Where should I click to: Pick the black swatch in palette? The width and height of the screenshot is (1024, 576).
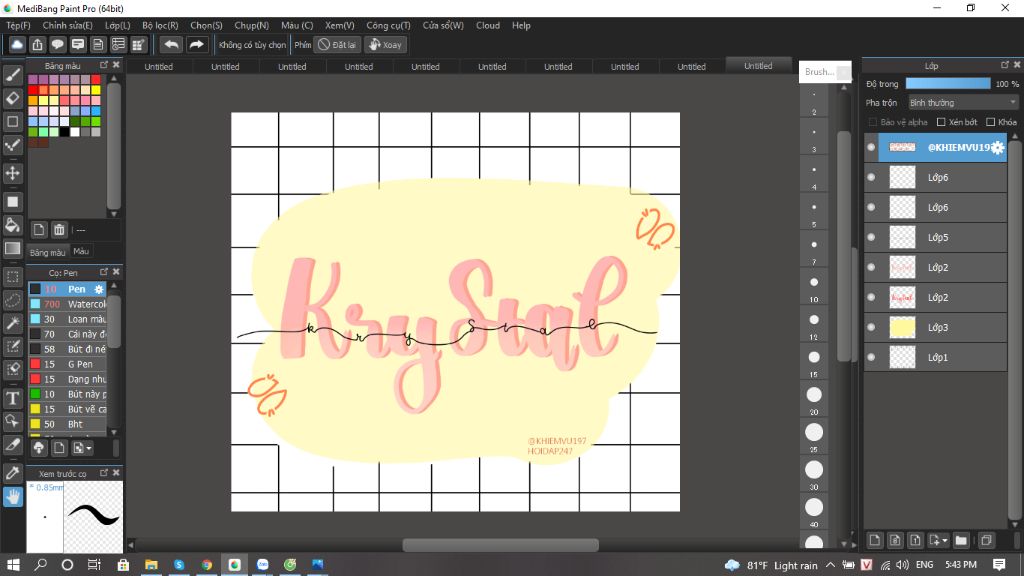(x=64, y=132)
